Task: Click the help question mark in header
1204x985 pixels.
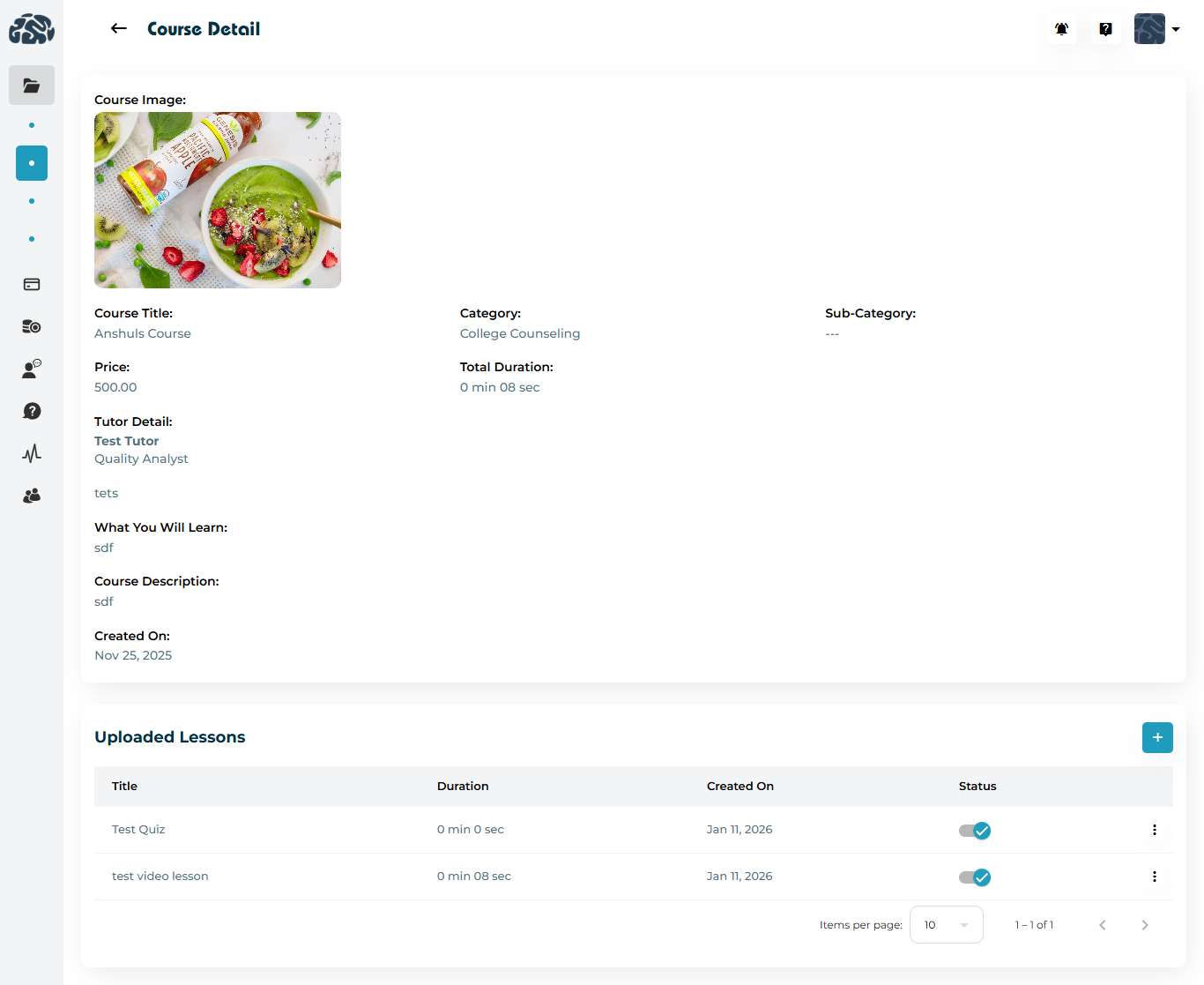Action: 1105,29
